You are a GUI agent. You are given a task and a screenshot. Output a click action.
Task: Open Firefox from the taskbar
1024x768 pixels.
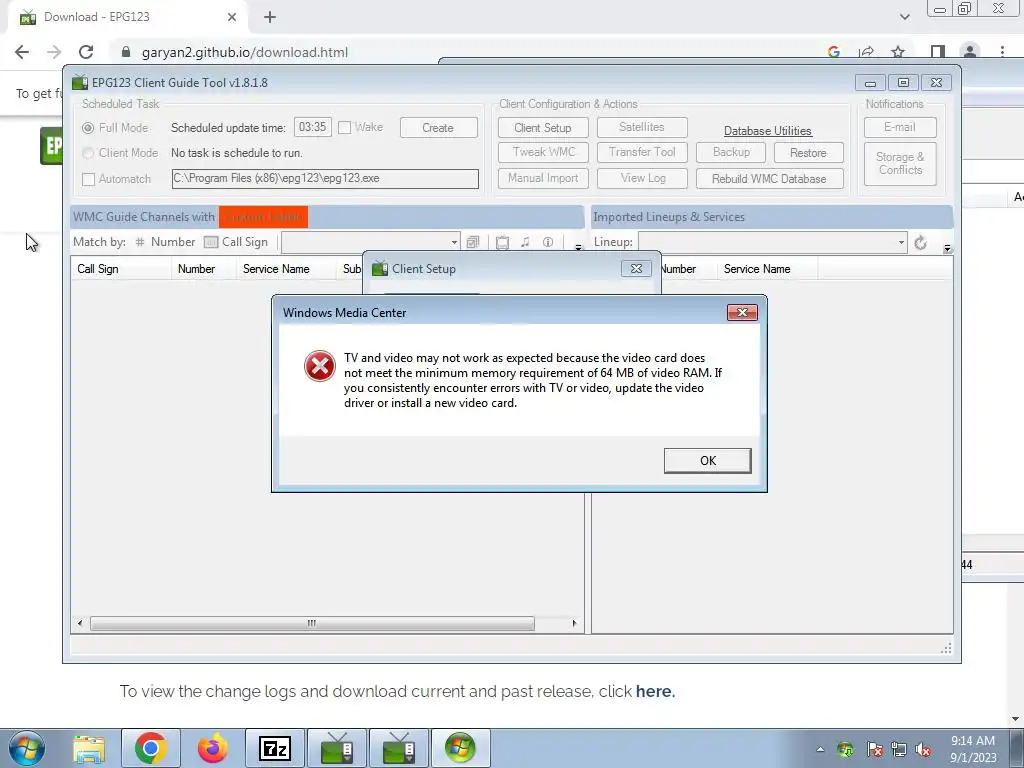point(212,748)
